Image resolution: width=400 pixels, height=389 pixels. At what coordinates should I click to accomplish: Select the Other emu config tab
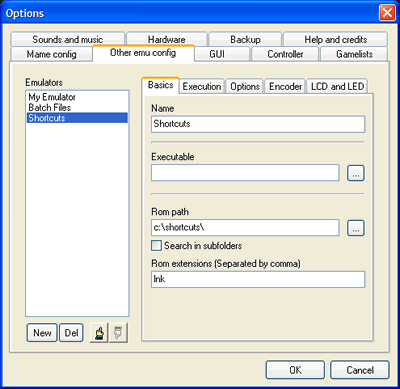pyautogui.click(x=143, y=53)
